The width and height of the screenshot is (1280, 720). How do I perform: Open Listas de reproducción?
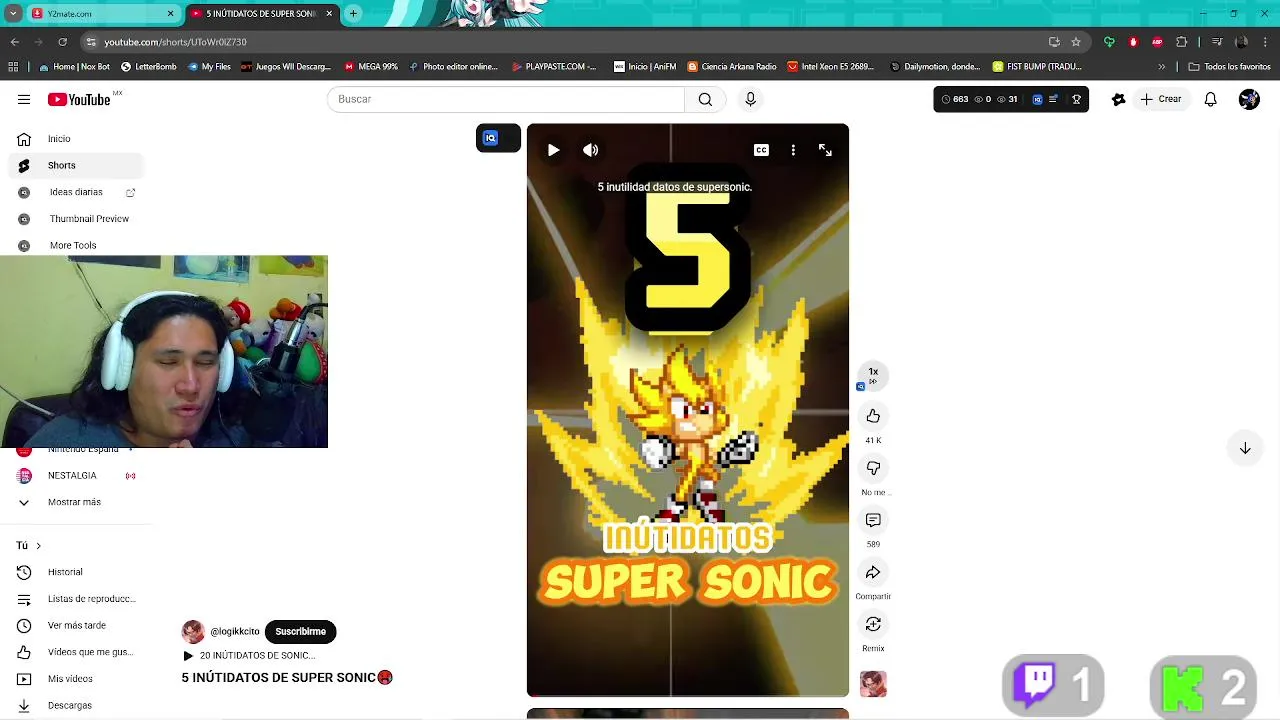[76, 598]
